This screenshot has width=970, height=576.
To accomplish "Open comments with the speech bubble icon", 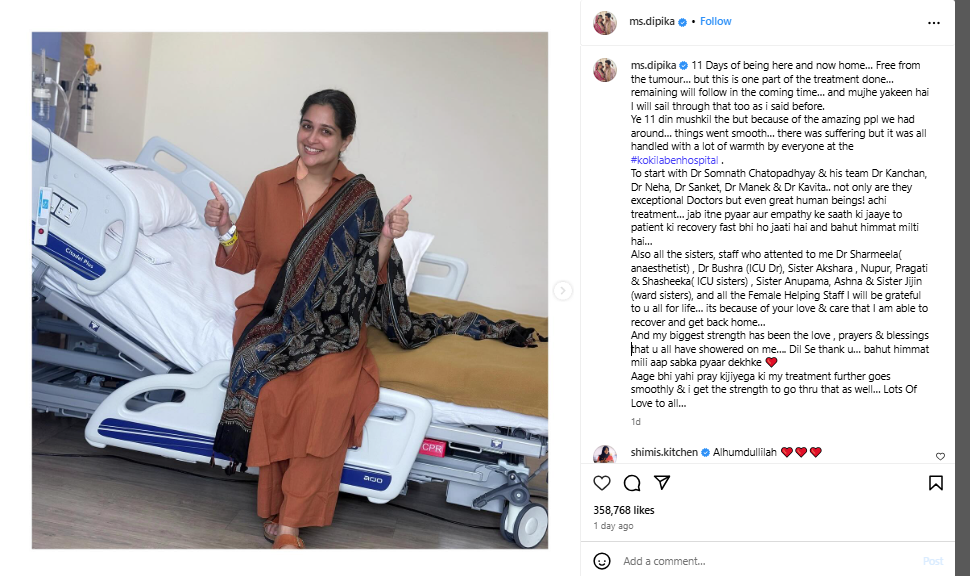I will point(632,483).
